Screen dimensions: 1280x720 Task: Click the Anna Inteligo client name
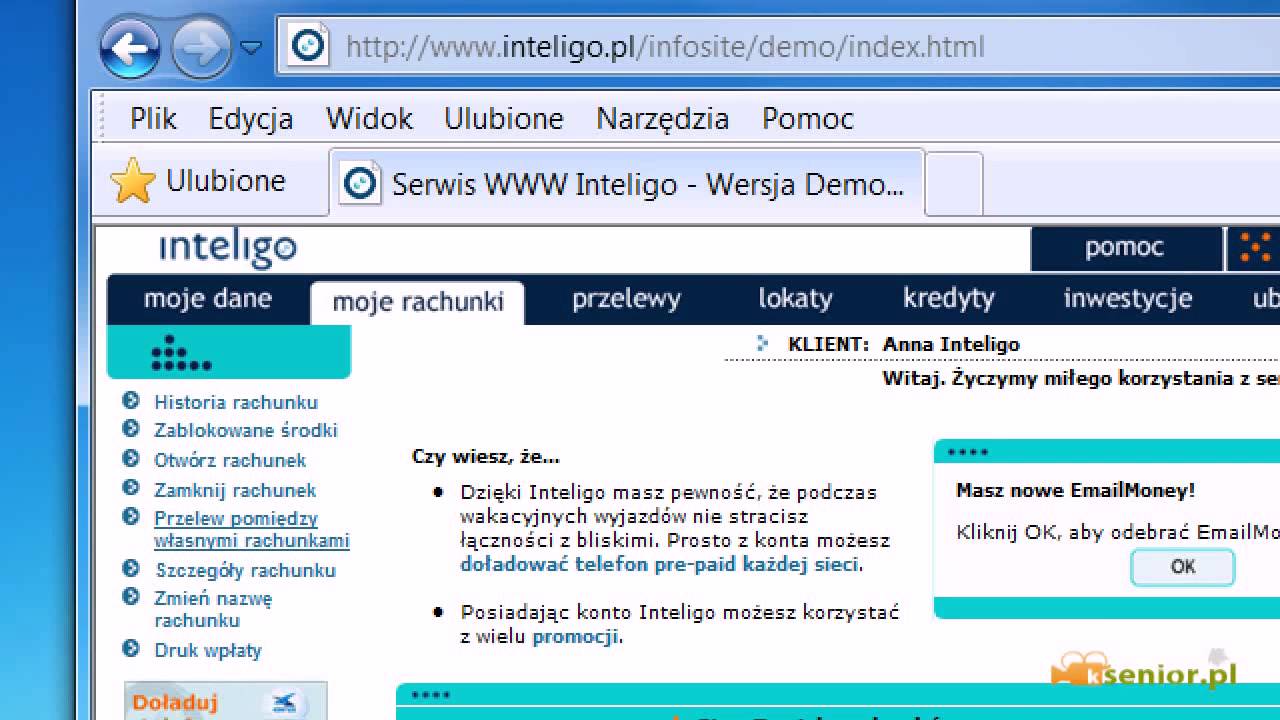951,344
